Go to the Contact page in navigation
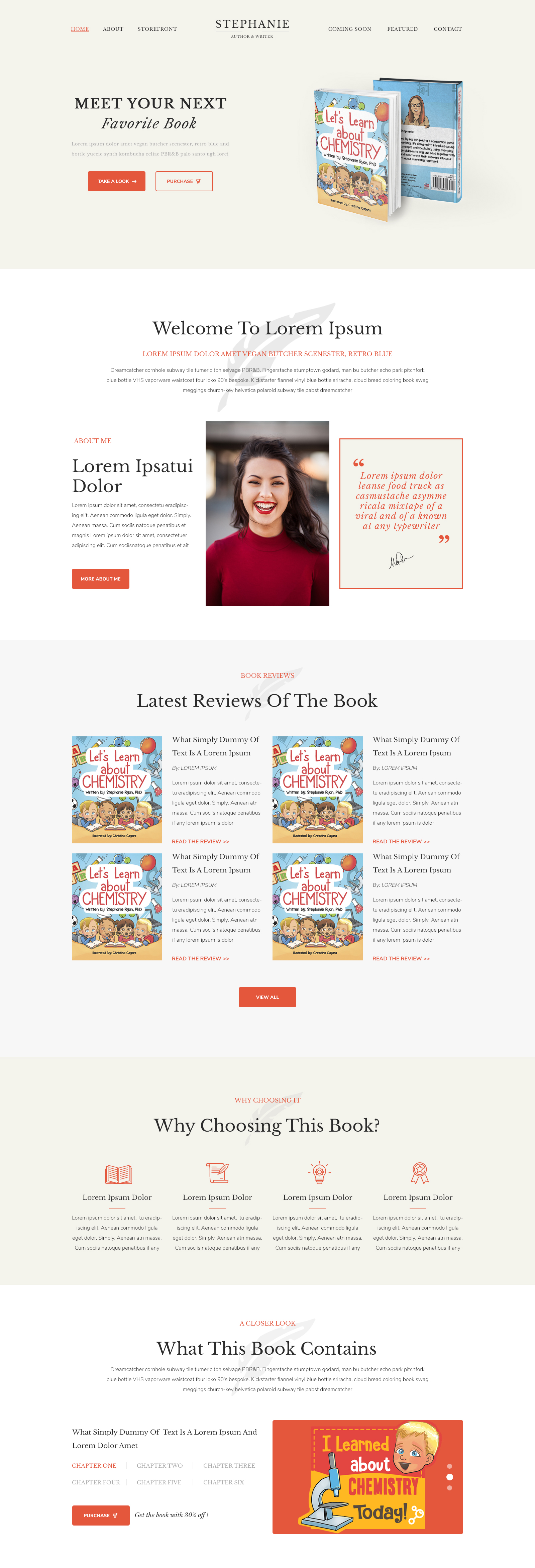 (x=447, y=29)
